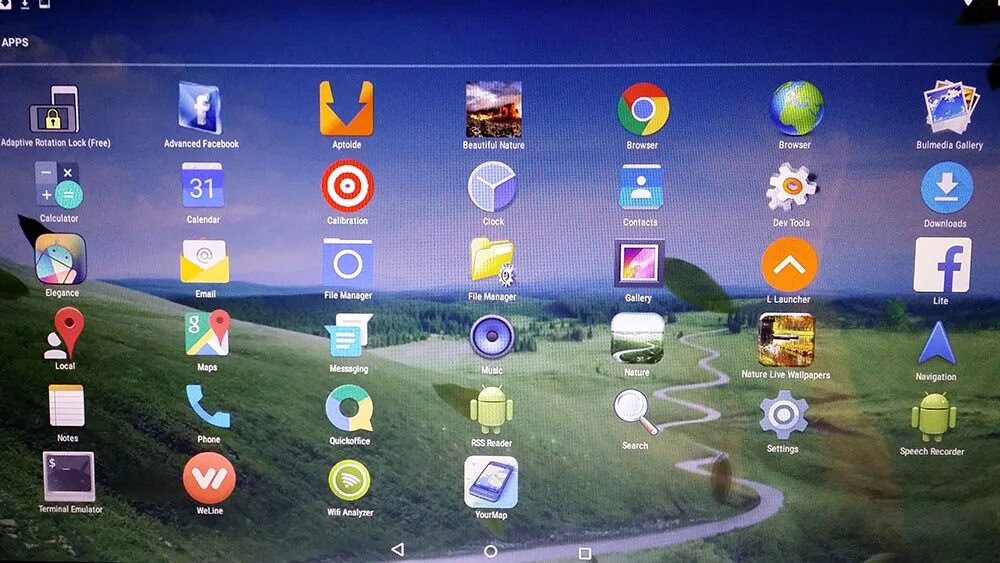
Task: Launch the globe Browser app
Action: pyautogui.click(x=796, y=108)
